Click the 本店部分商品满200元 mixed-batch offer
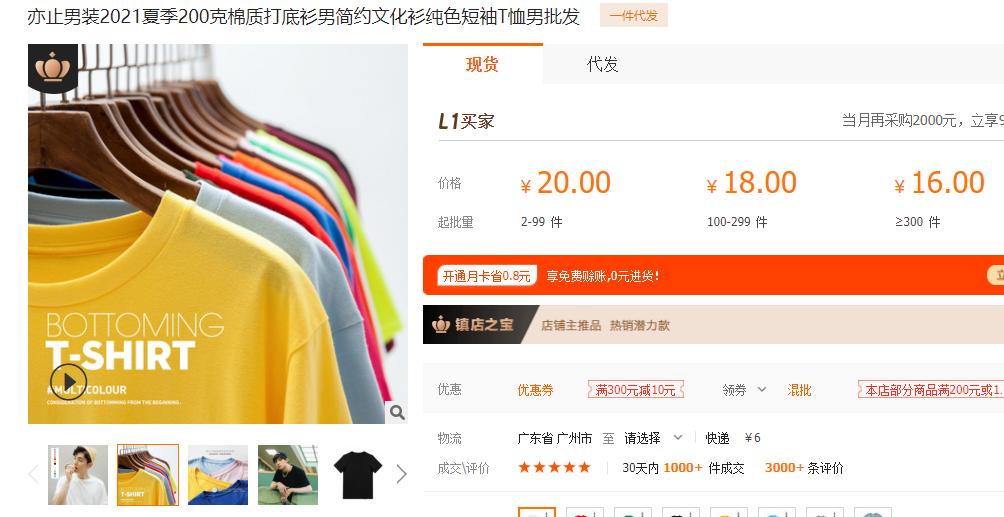Screen dimensions: 1004x517 [x=931, y=390]
